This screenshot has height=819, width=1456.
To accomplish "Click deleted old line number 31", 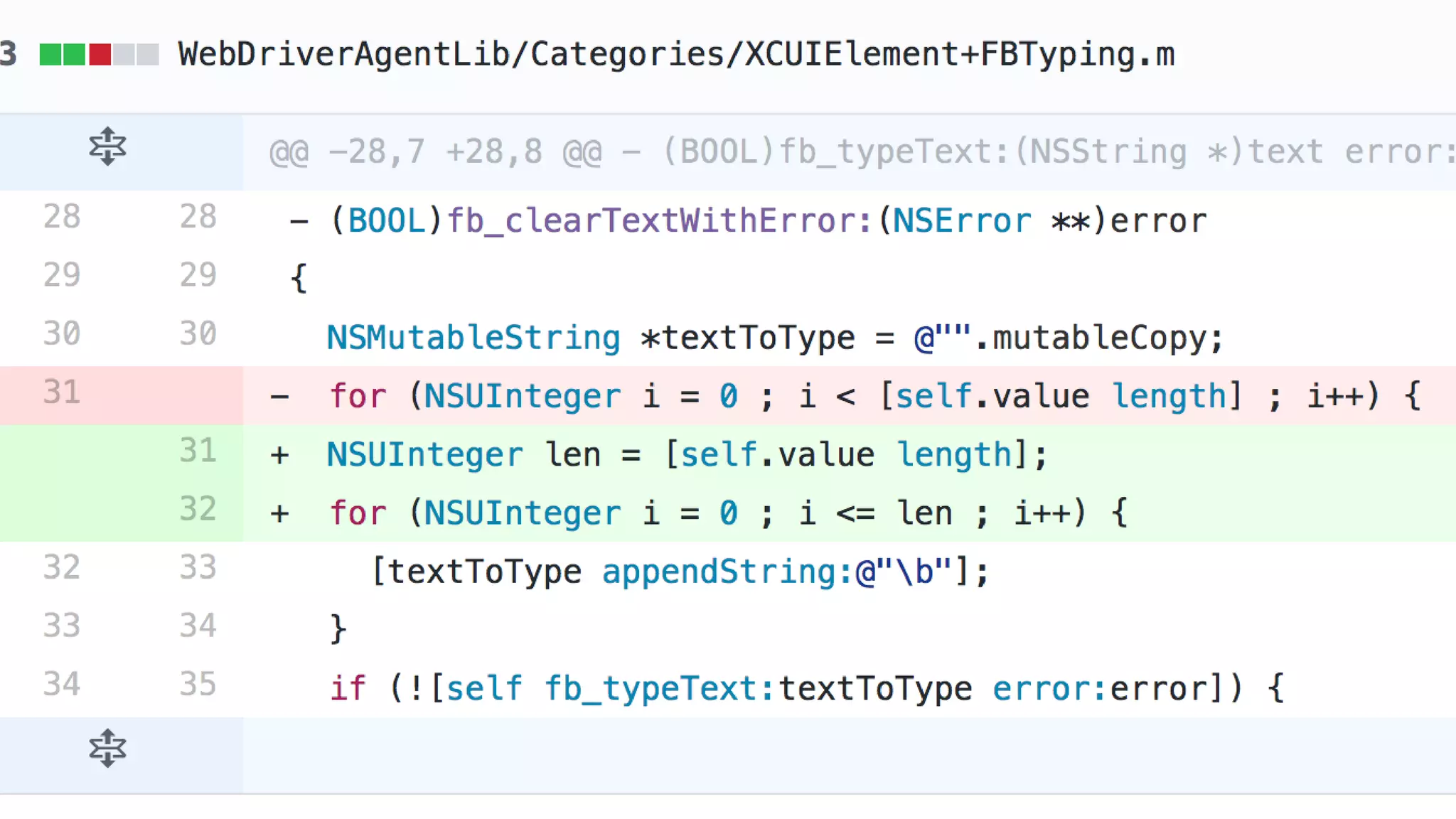I will (x=61, y=392).
